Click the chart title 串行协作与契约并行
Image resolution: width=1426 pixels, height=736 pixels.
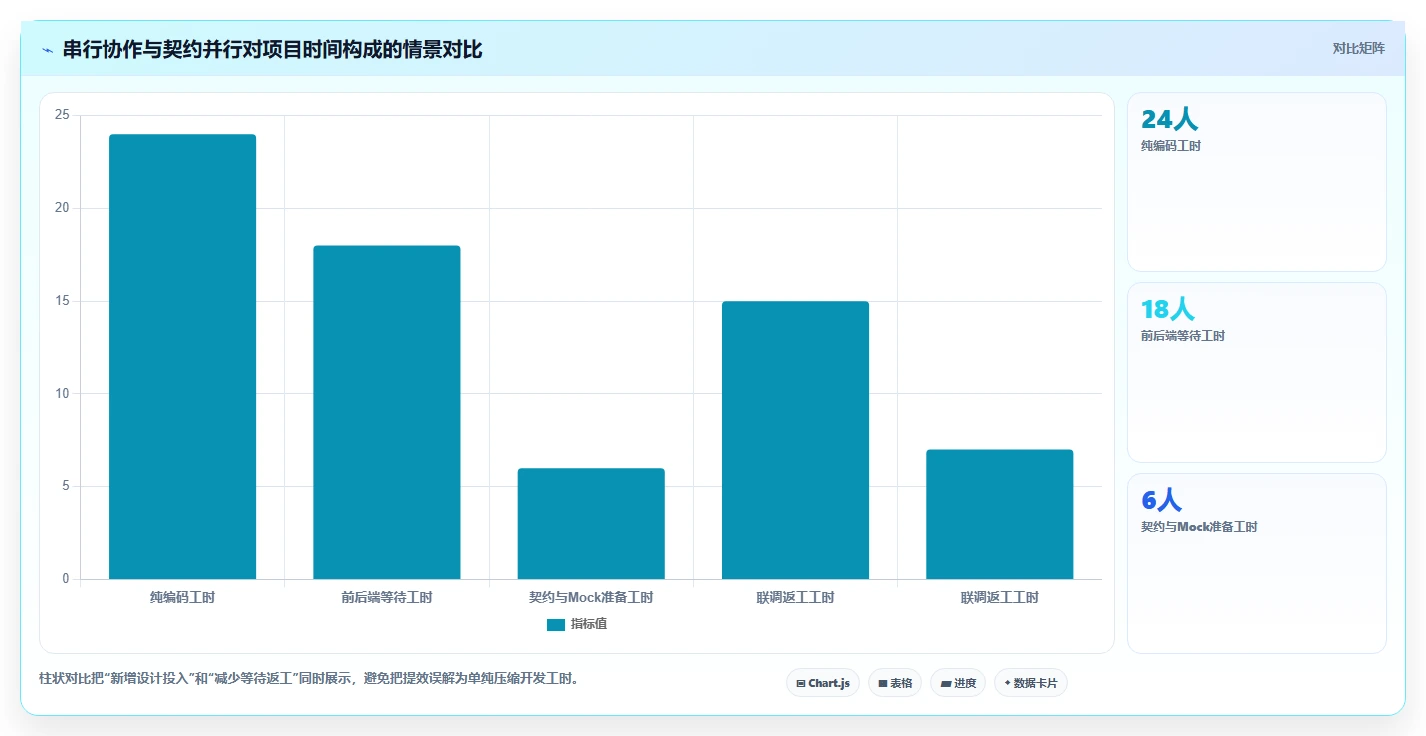pos(272,50)
